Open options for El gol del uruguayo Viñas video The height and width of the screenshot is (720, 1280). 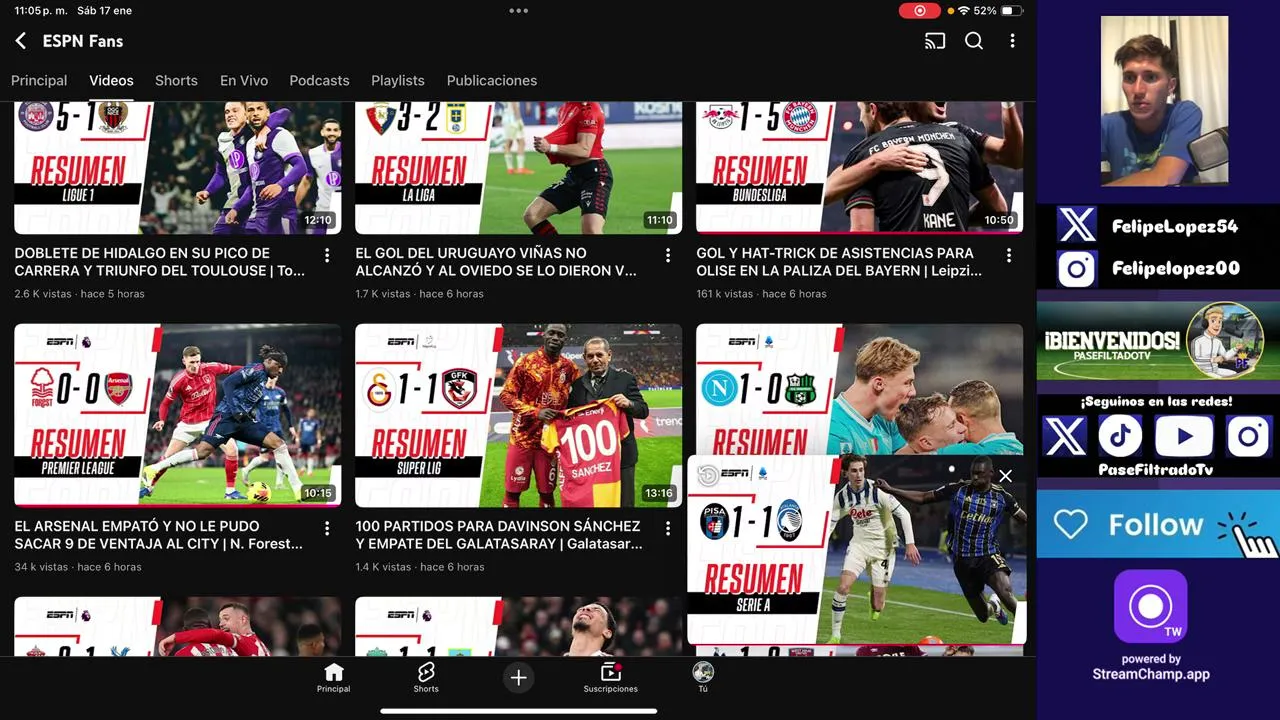pyautogui.click(x=668, y=256)
